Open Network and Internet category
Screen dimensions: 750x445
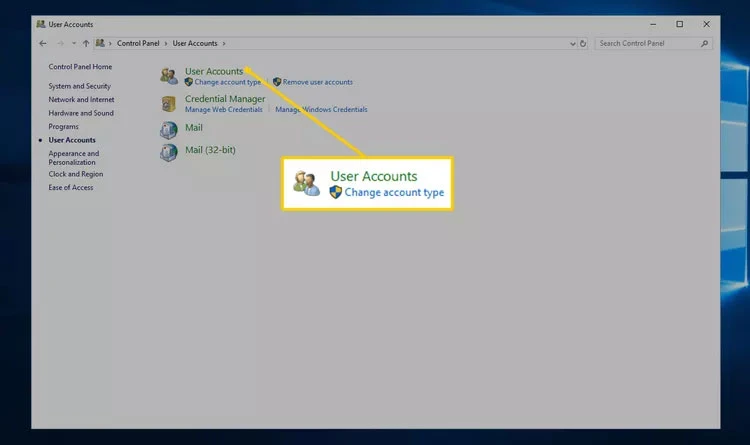point(81,100)
